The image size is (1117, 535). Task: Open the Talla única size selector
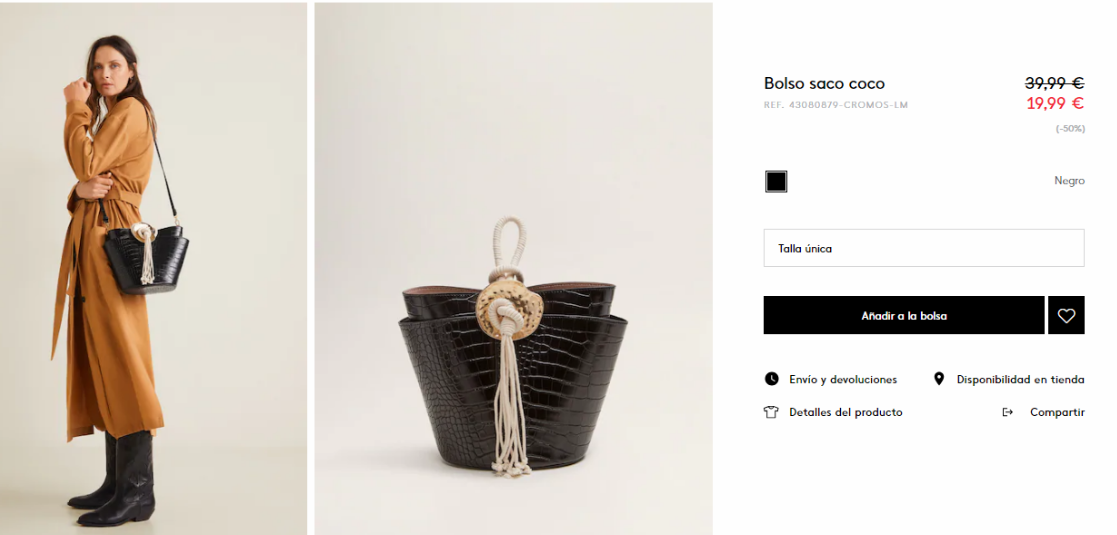pos(924,248)
